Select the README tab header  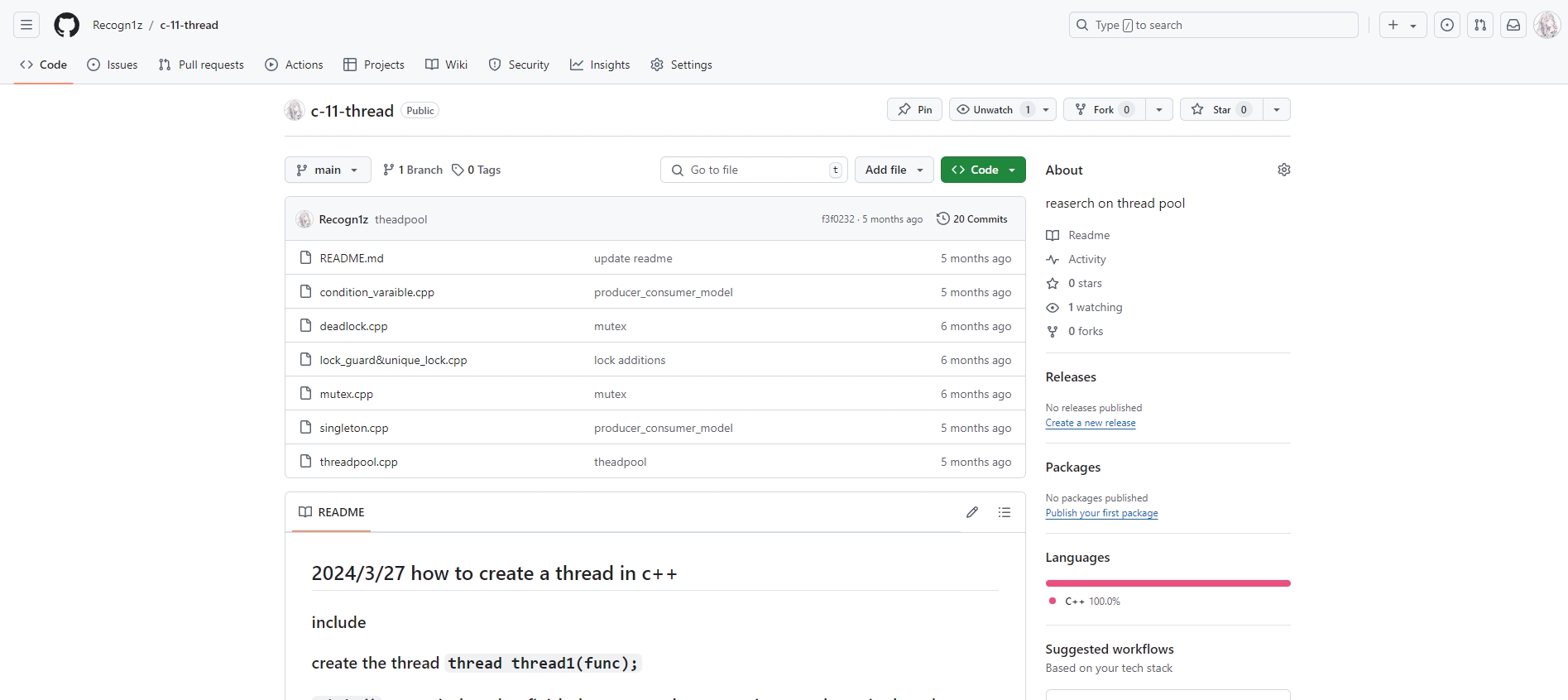pos(331,512)
